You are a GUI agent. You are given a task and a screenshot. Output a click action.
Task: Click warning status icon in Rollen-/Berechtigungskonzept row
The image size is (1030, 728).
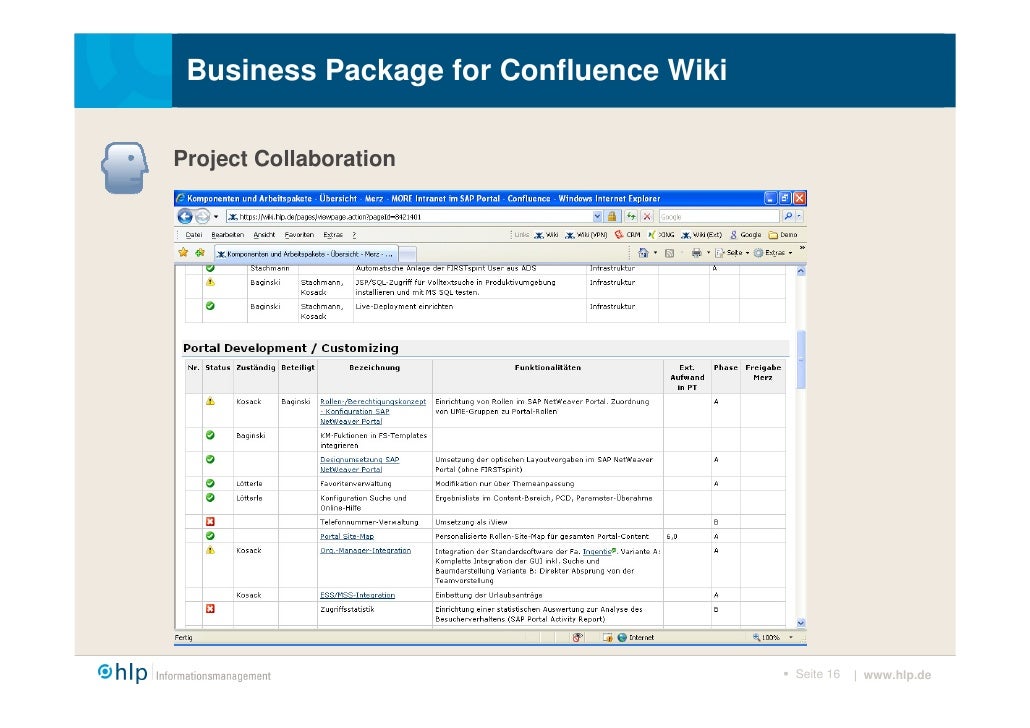pyautogui.click(x=210, y=401)
